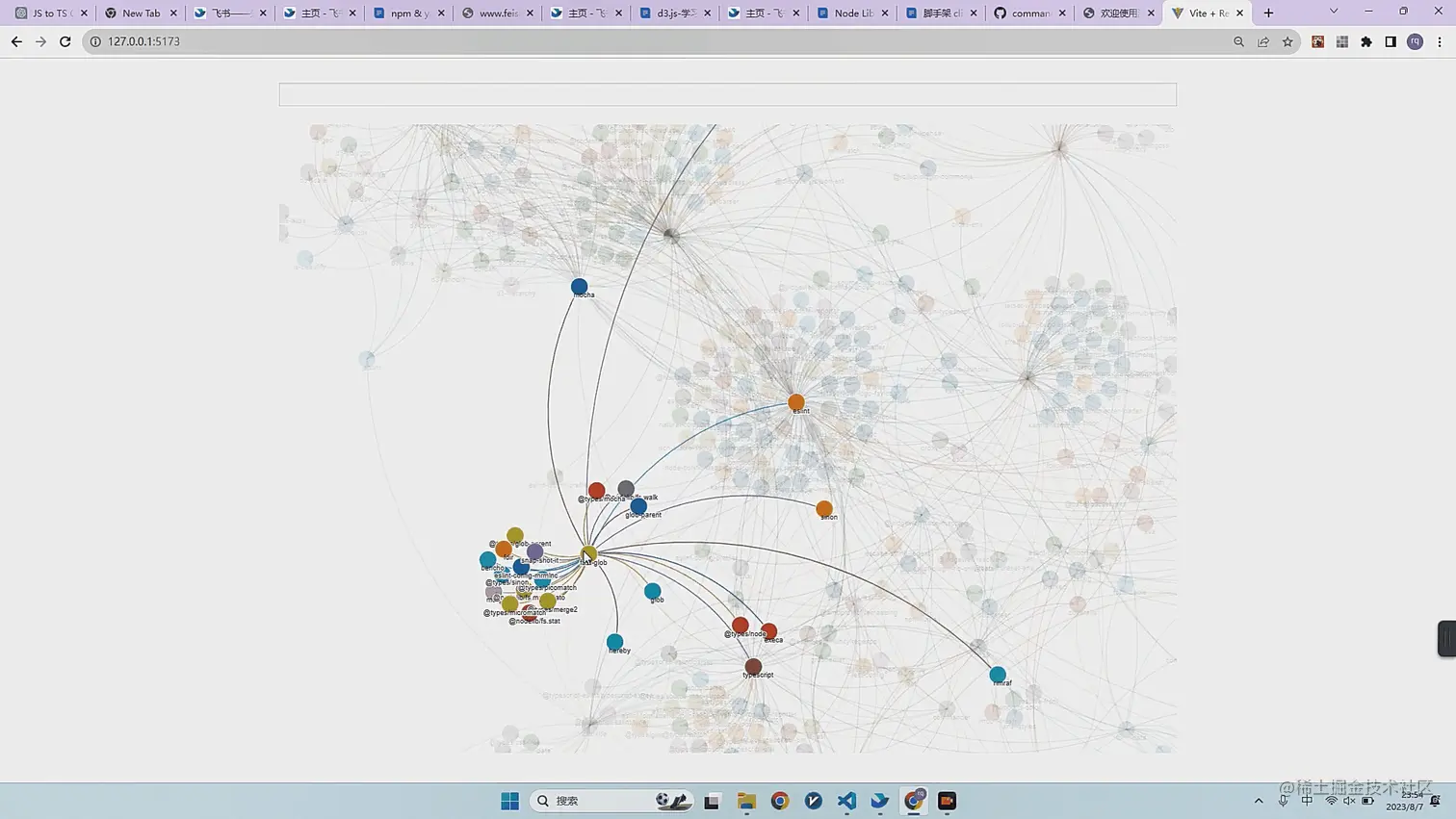Image resolution: width=1456 pixels, height=819 pixels.
Task: Click the teal benchmark node
Action: click(x=488, y=560)
